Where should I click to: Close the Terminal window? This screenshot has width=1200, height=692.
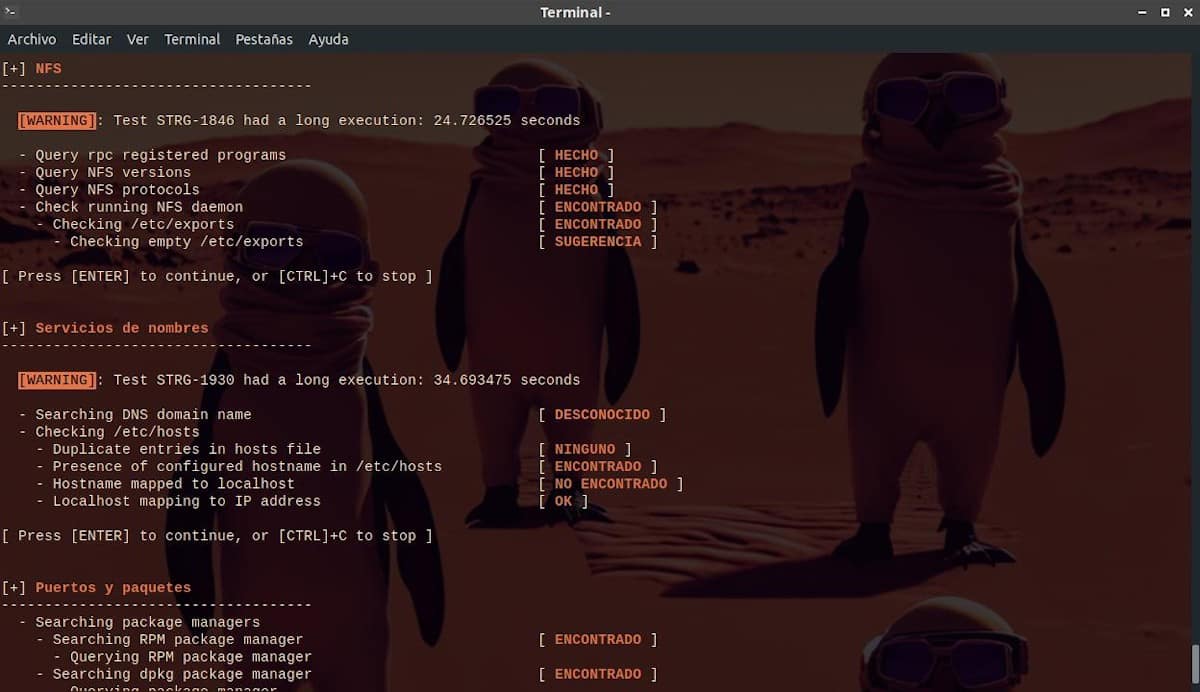pos(1186,12)
